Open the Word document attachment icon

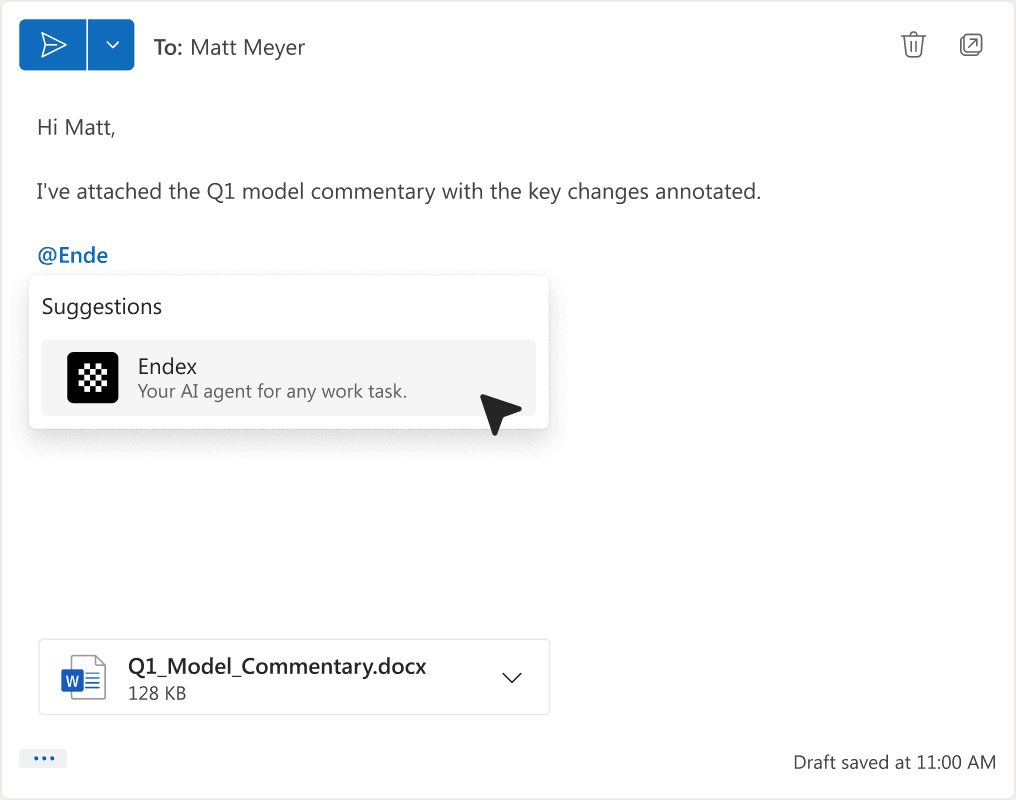(84, 678)
